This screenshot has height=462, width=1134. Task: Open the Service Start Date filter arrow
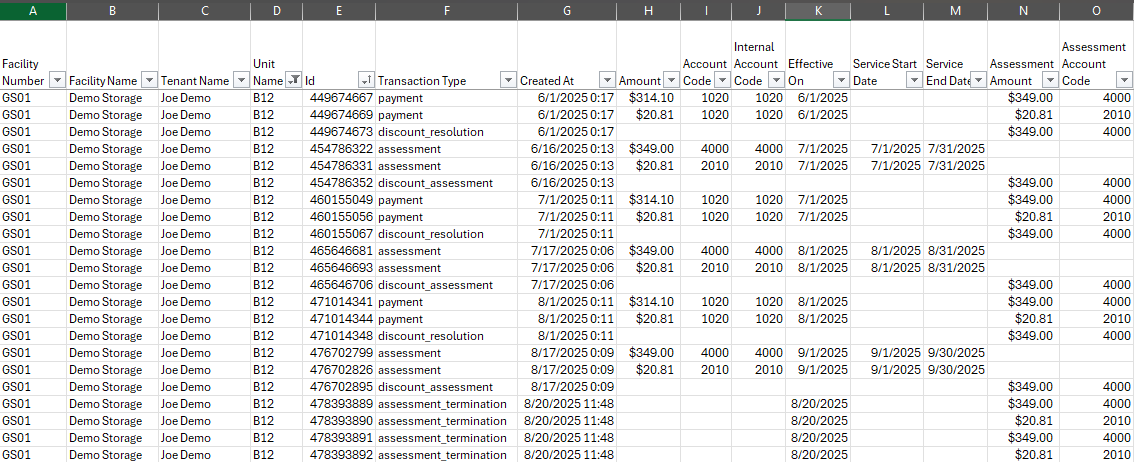tap(914, 81)
